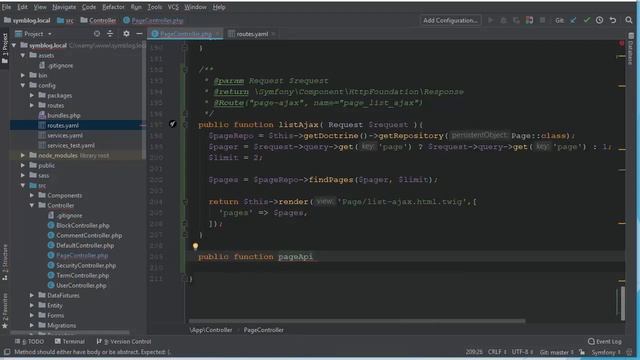Open the Project view dropdown

pyautogui.click(x=33, y=34)
